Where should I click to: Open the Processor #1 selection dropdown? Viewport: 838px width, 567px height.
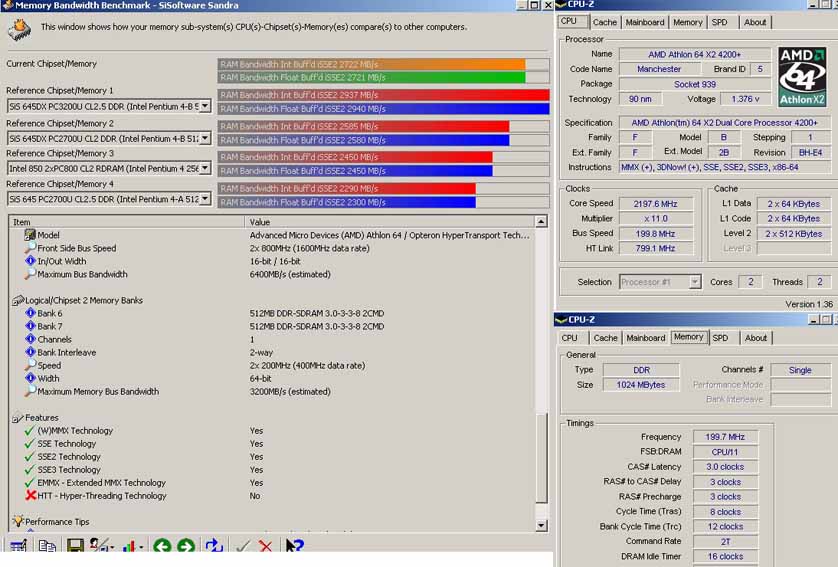pyautogui.click(x=694, y=282)
